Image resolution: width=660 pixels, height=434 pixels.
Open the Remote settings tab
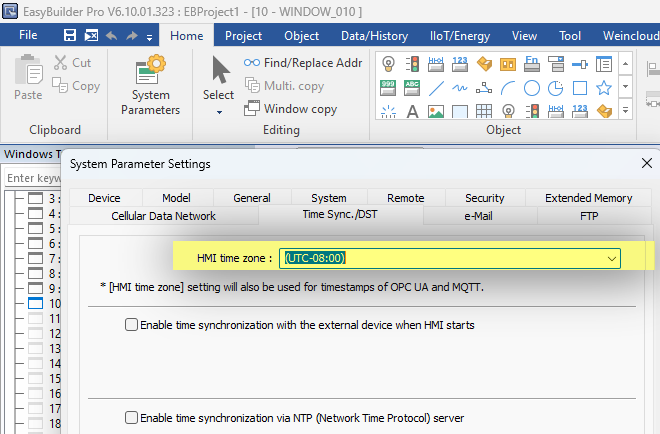(406, 198)
